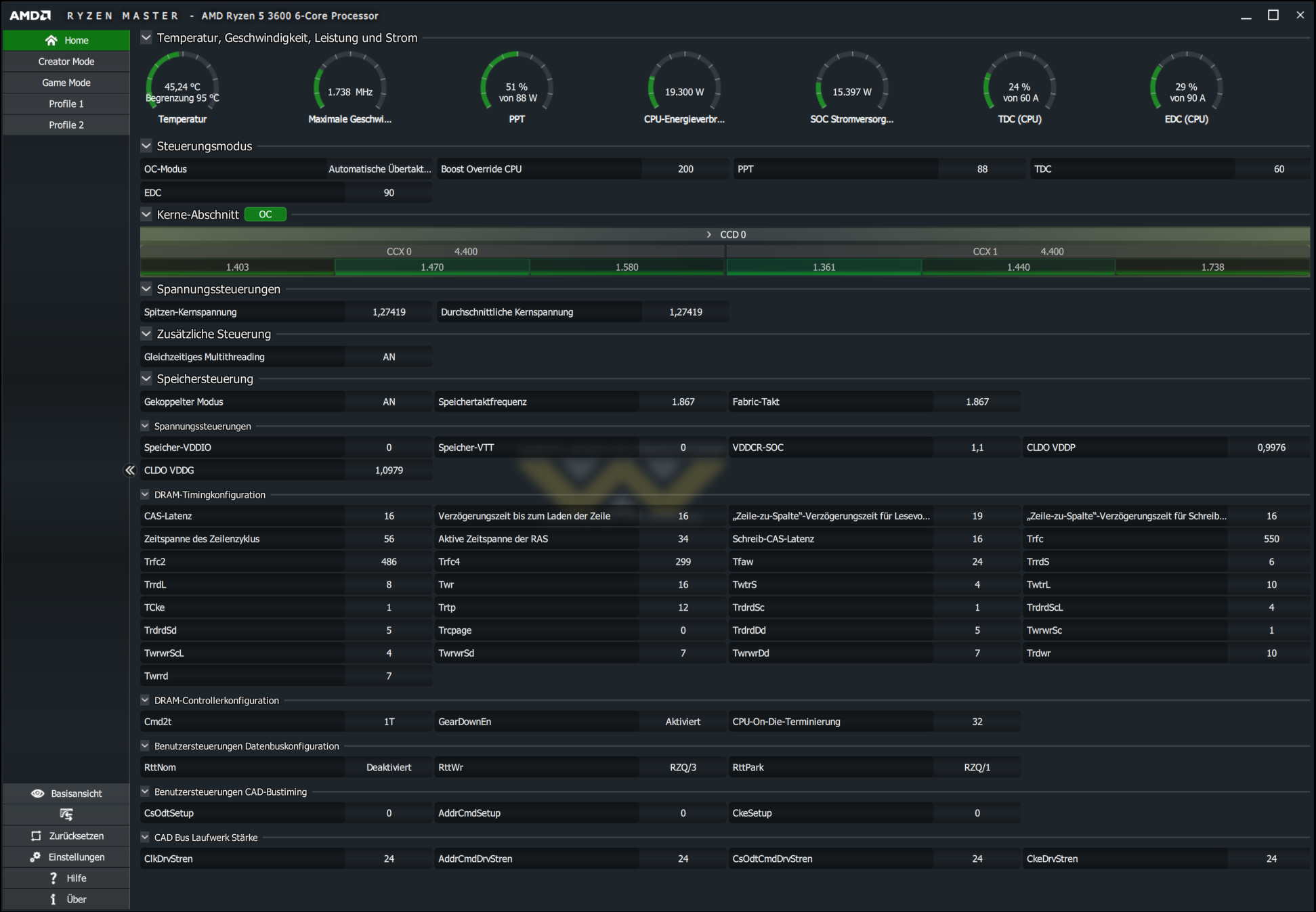
Task: Click the Home house icon
Action: point(51,41)
